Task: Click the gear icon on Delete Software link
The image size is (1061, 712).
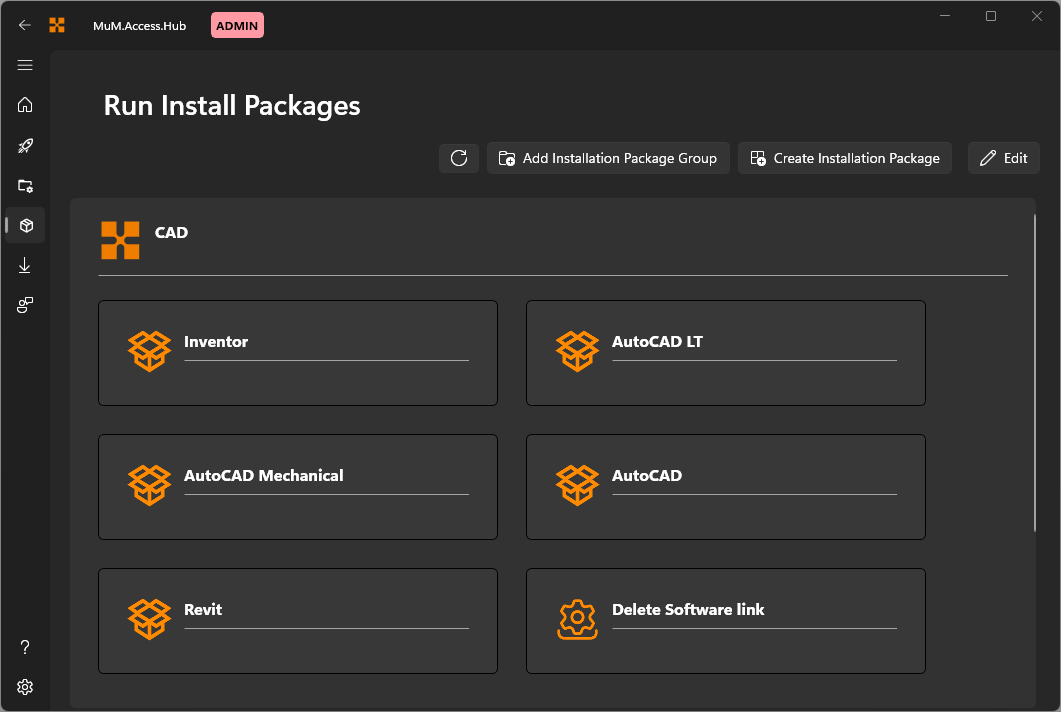Action: [577, 619]
